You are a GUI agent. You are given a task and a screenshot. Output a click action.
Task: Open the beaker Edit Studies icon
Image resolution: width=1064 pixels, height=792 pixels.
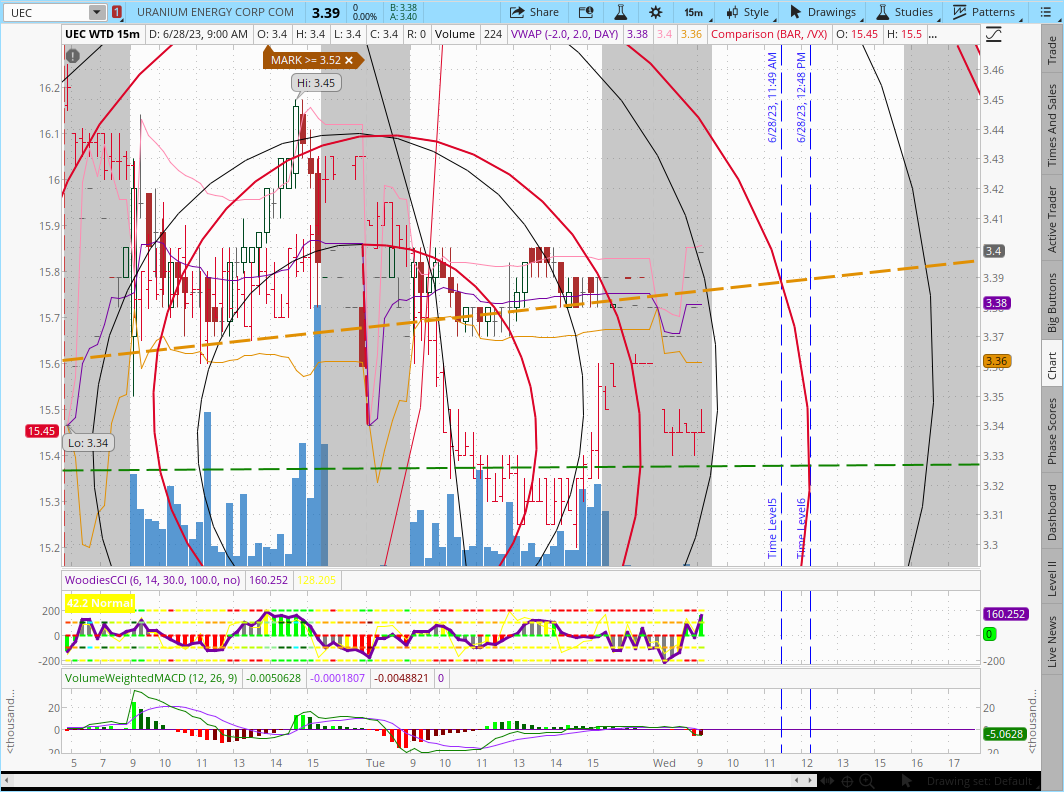click(620, 12)
